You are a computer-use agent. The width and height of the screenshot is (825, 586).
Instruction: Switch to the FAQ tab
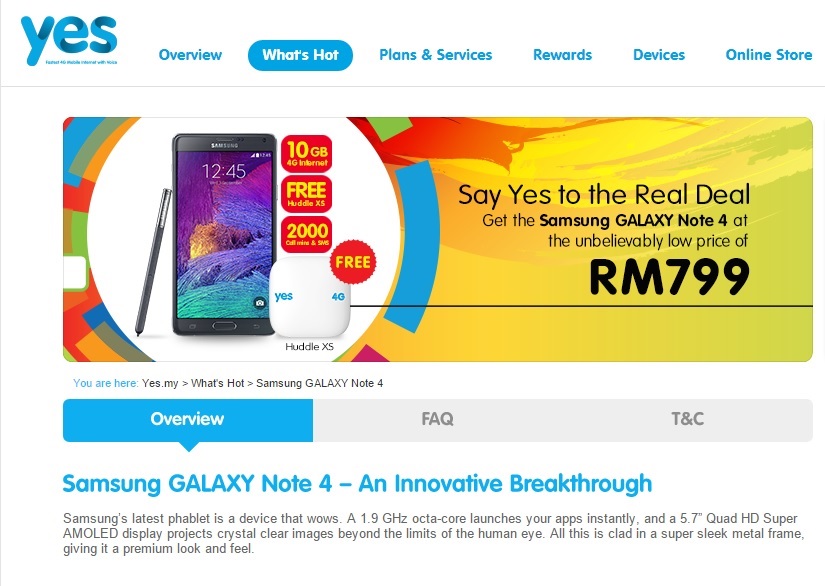437,419
